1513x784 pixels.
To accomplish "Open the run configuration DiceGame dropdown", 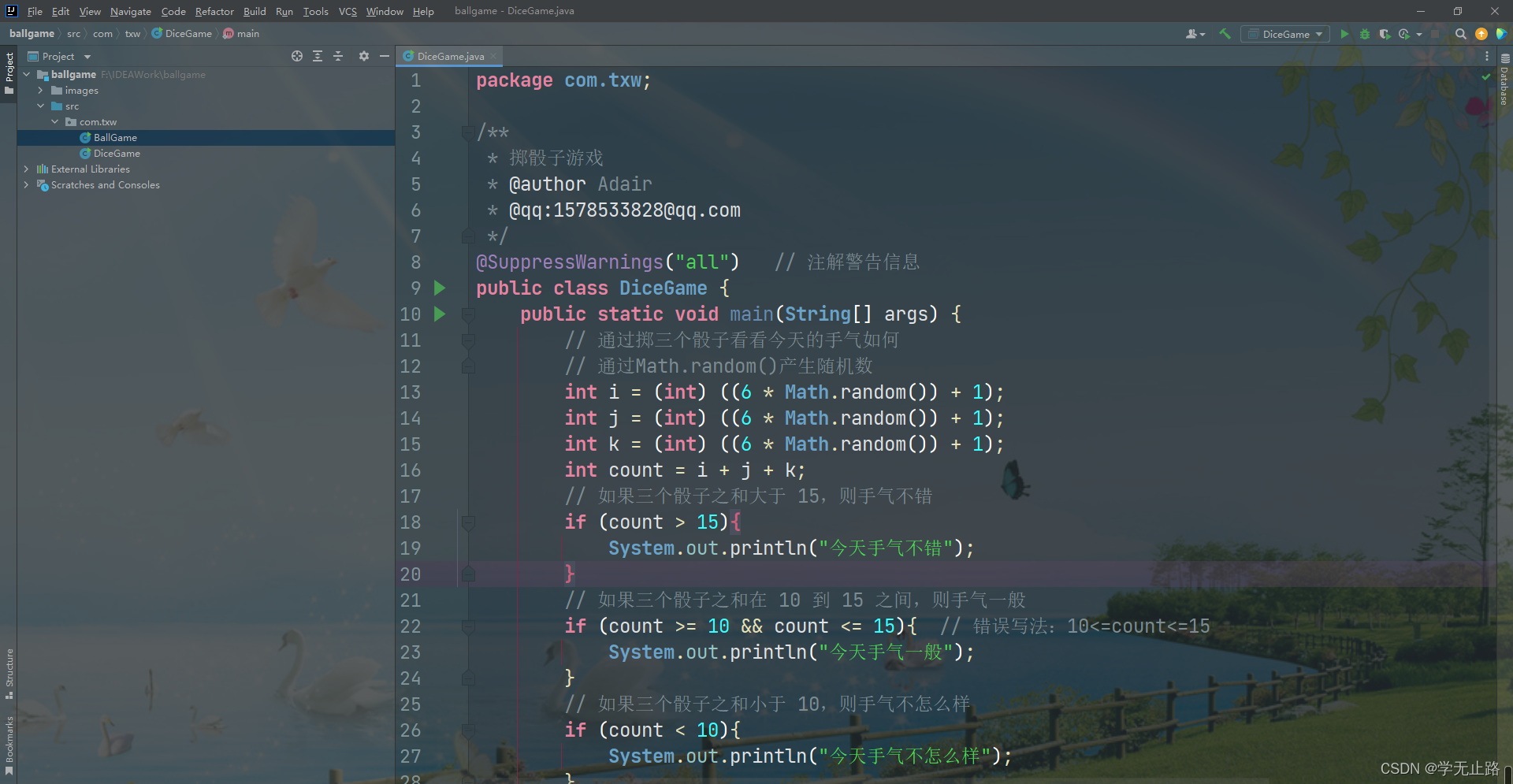I will pos(1284,34).
